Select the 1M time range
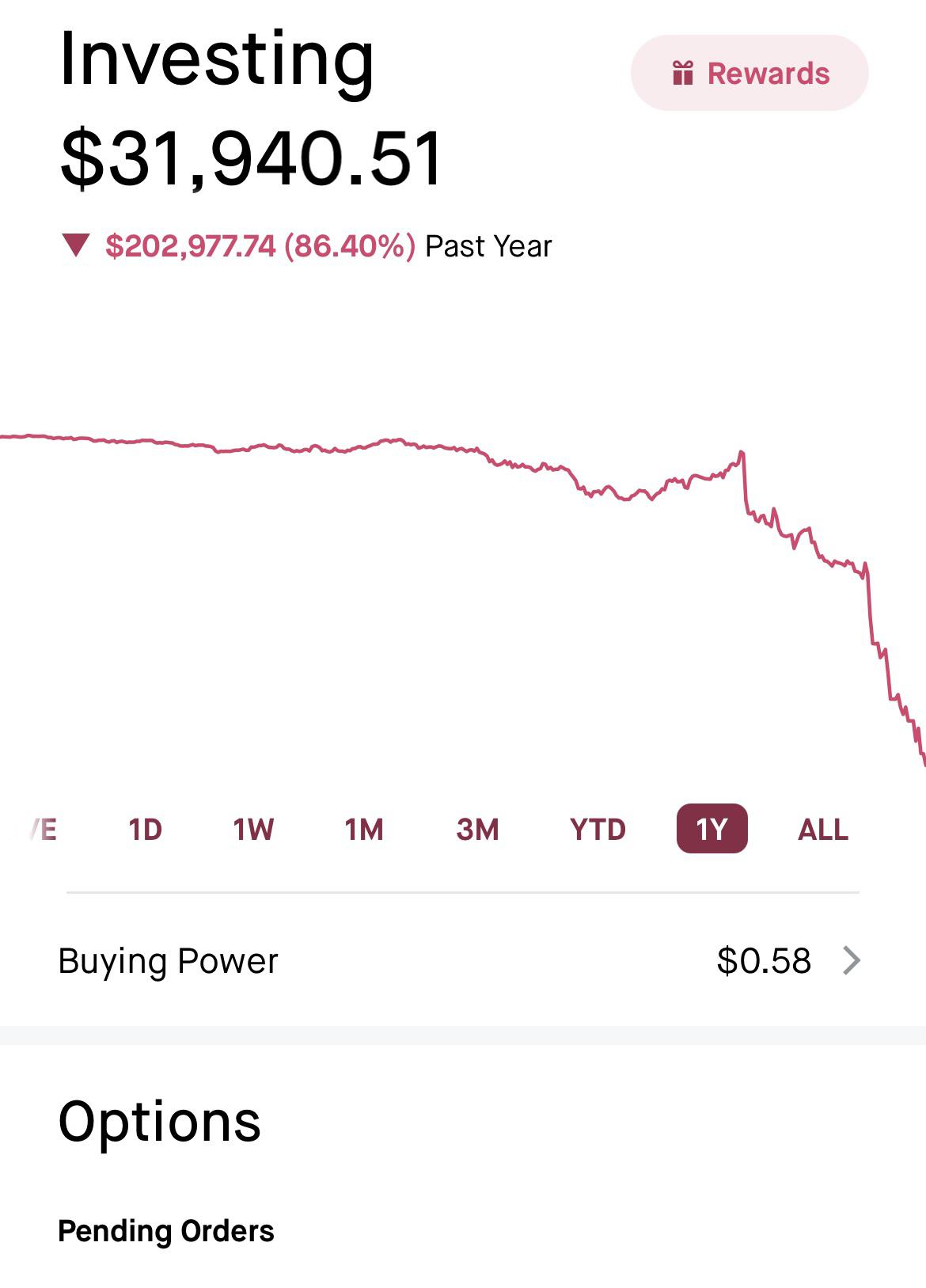This screenshot has height=1288, width=926. coord(364,829)
